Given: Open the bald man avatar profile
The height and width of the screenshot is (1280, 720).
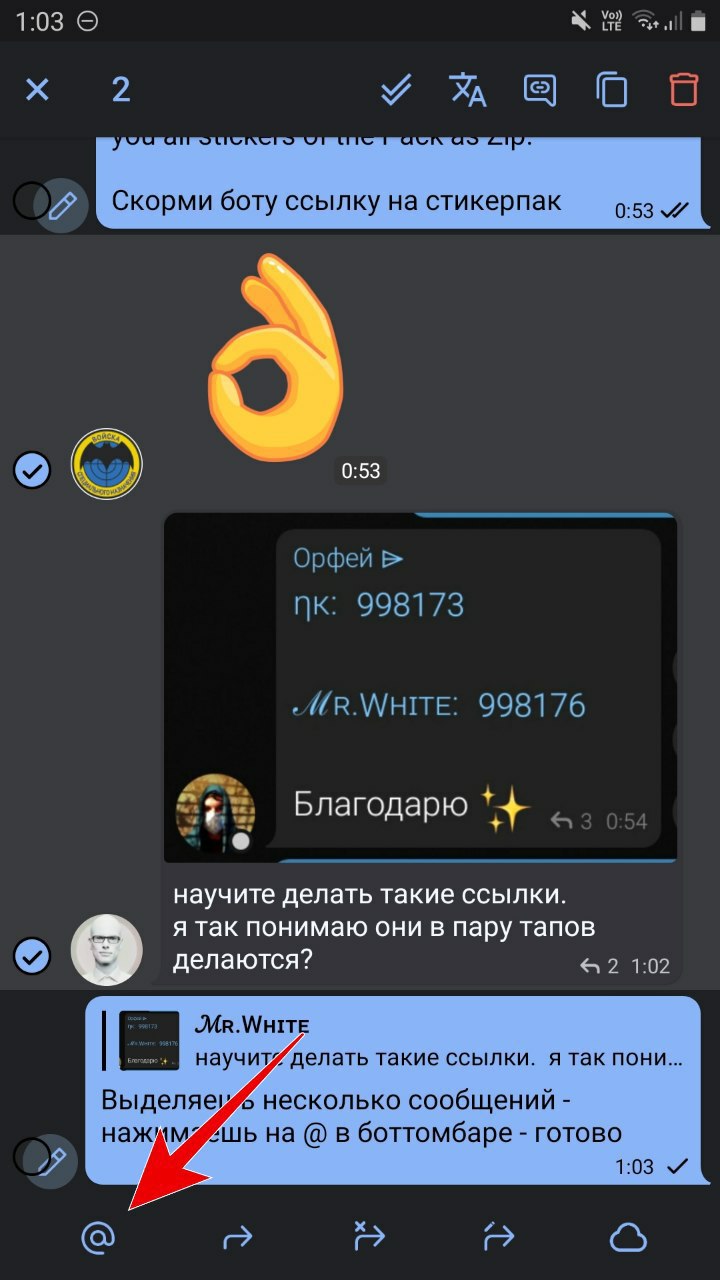Looking at the screenshot, I should [107, 950].
